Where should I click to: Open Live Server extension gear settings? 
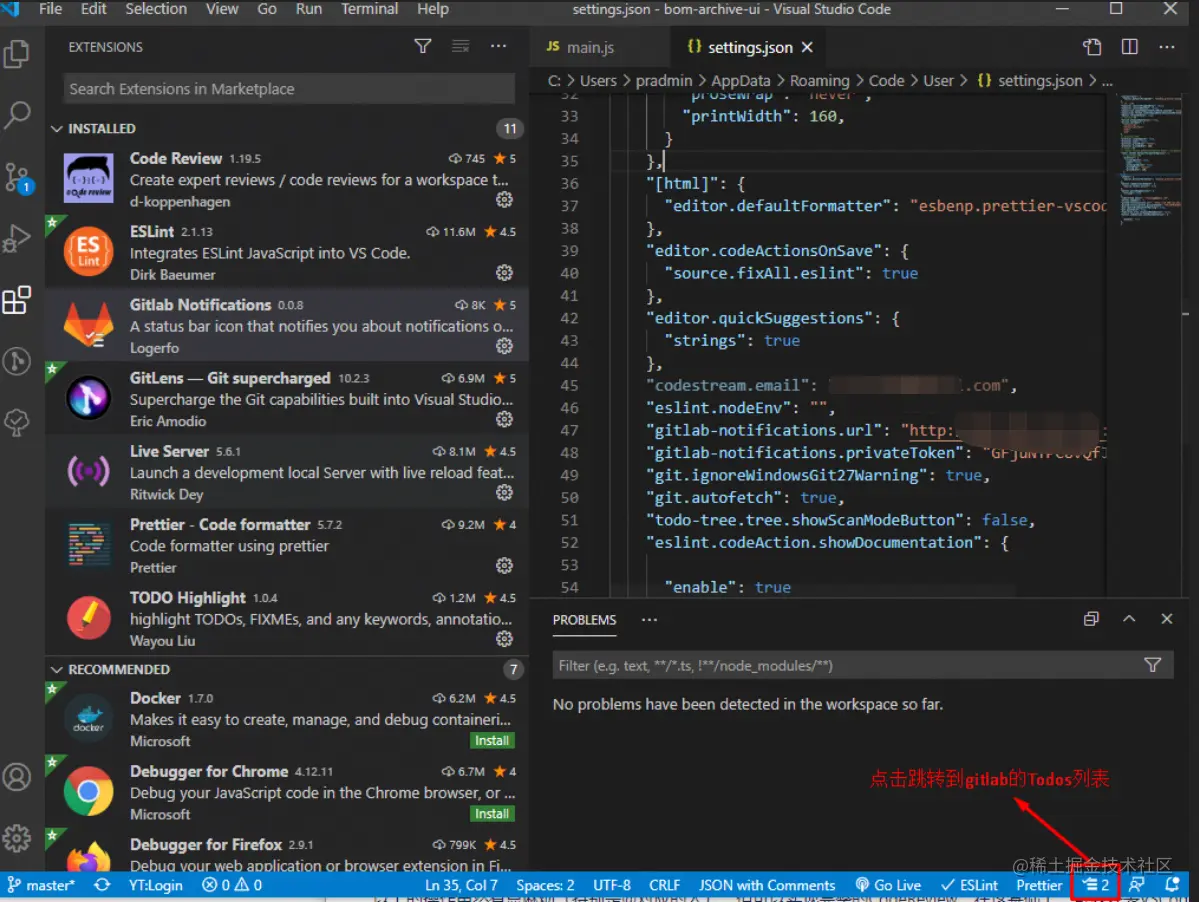(504, 492)
